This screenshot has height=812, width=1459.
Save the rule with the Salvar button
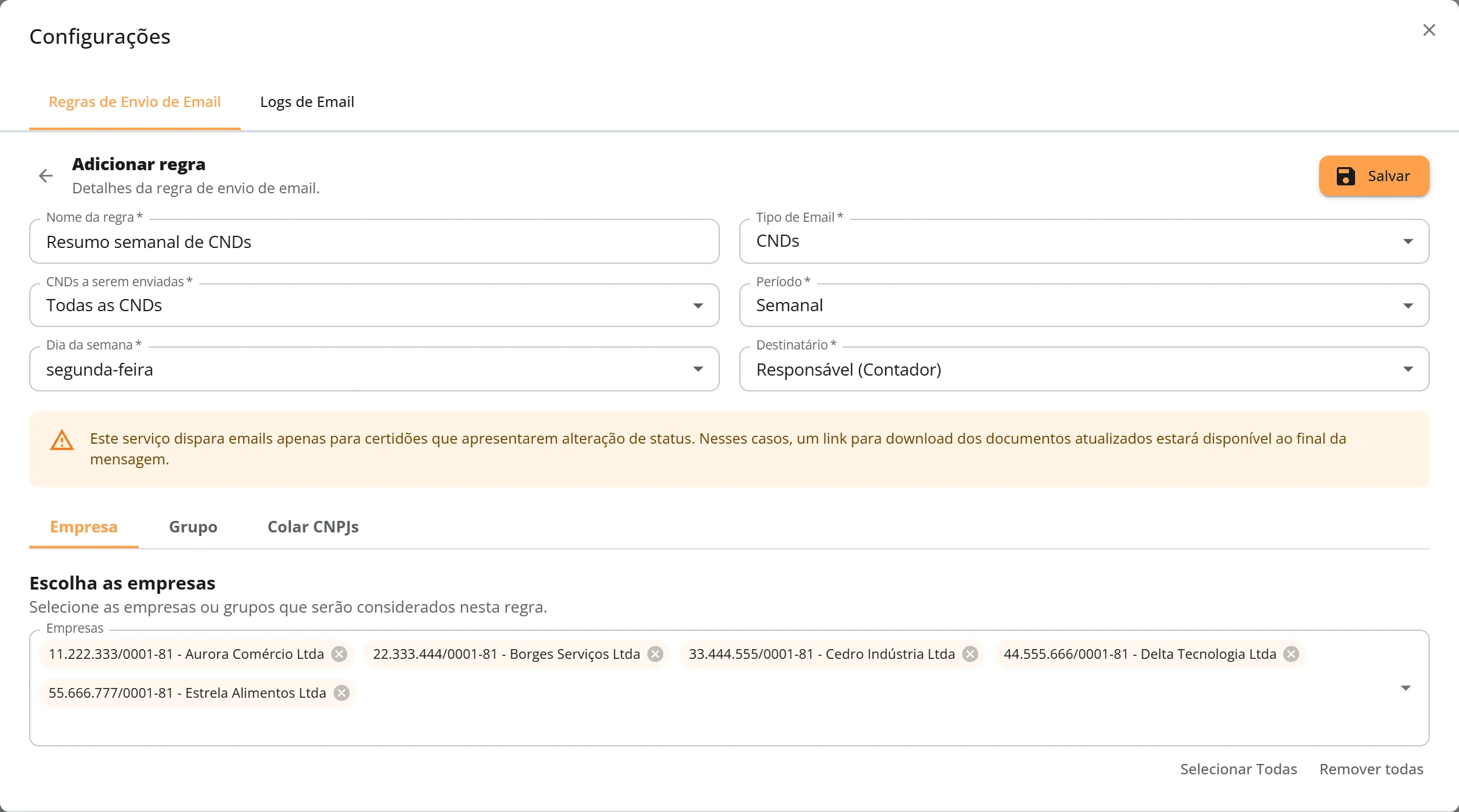(1374, 176)
